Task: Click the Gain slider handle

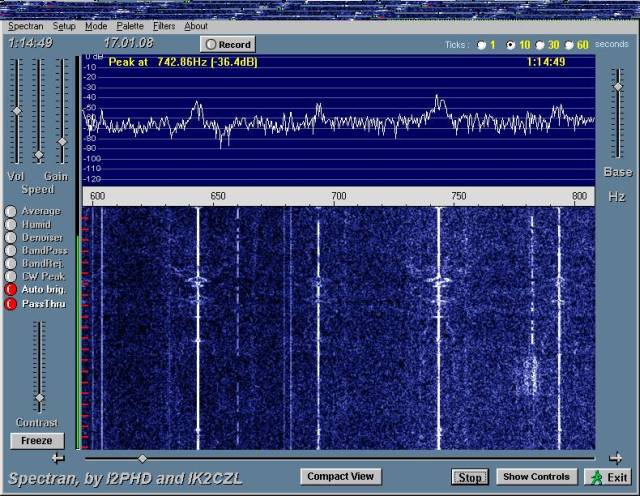Action: (x=62, y=142)
